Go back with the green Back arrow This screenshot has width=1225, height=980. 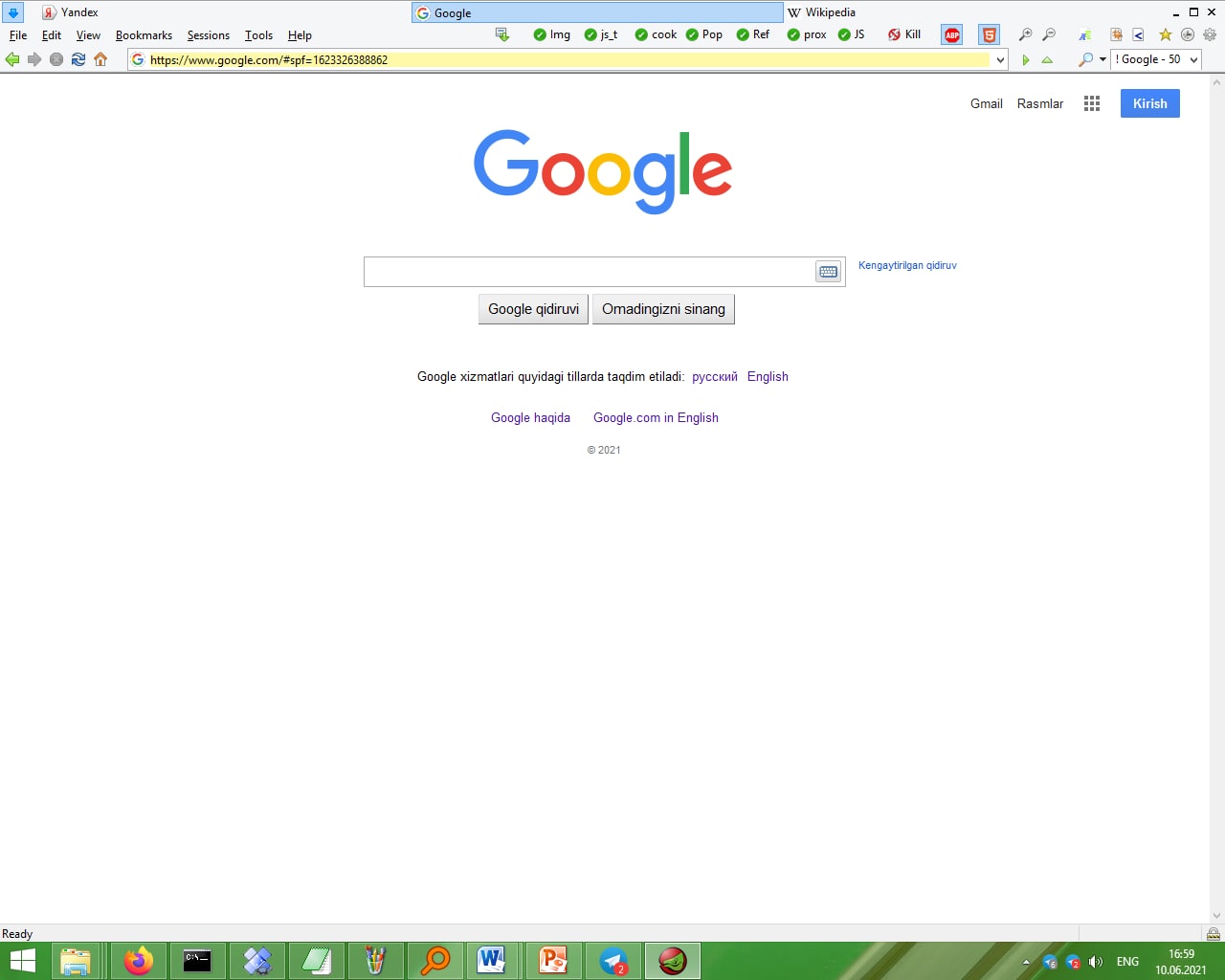coord(12,59)
